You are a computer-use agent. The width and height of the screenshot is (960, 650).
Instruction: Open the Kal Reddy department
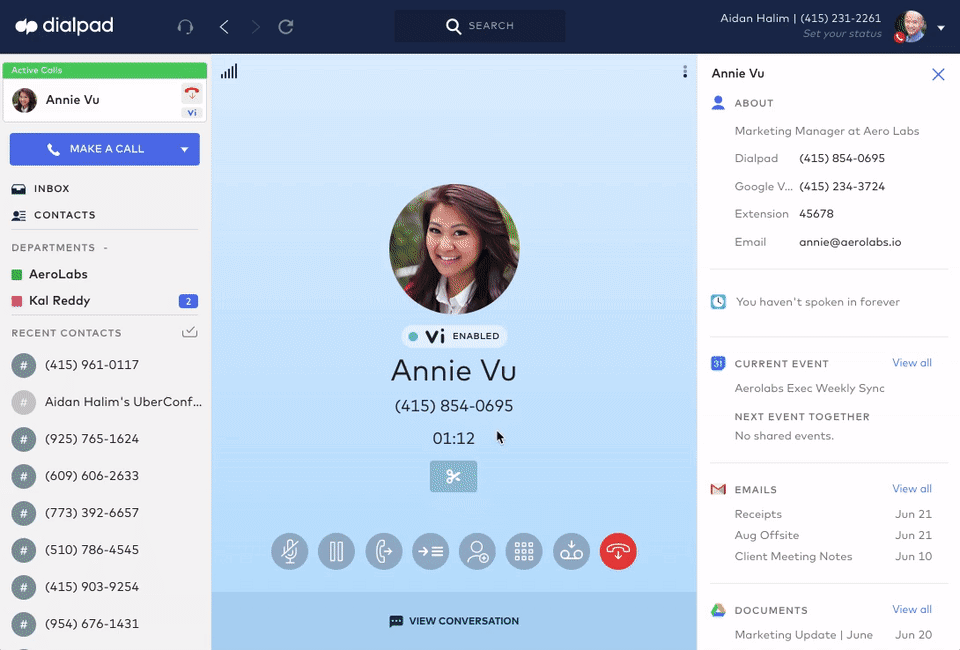[51, 301]
